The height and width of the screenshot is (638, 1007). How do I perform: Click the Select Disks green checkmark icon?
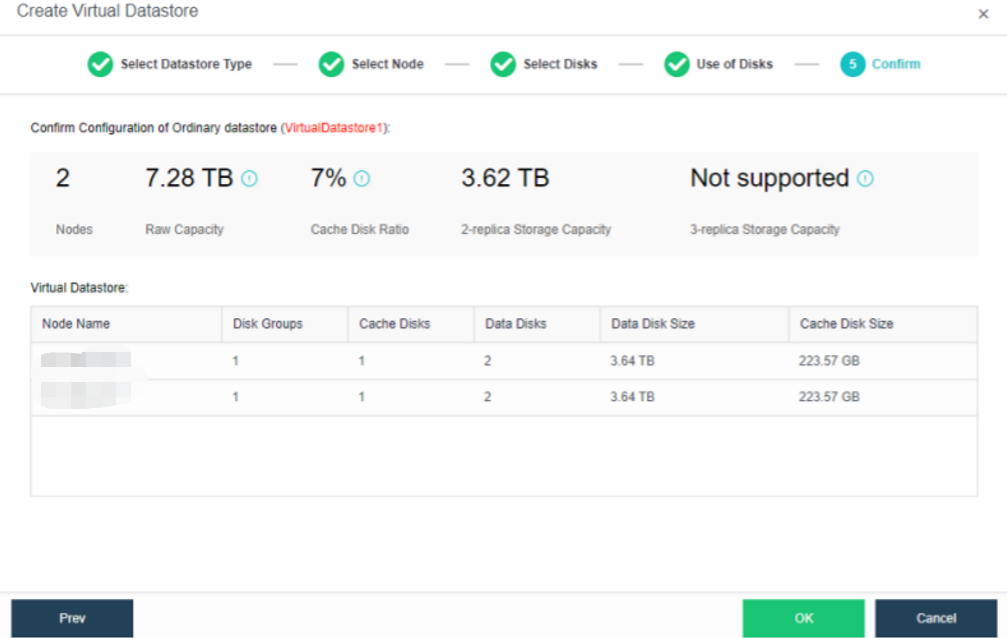pos(503,64)
